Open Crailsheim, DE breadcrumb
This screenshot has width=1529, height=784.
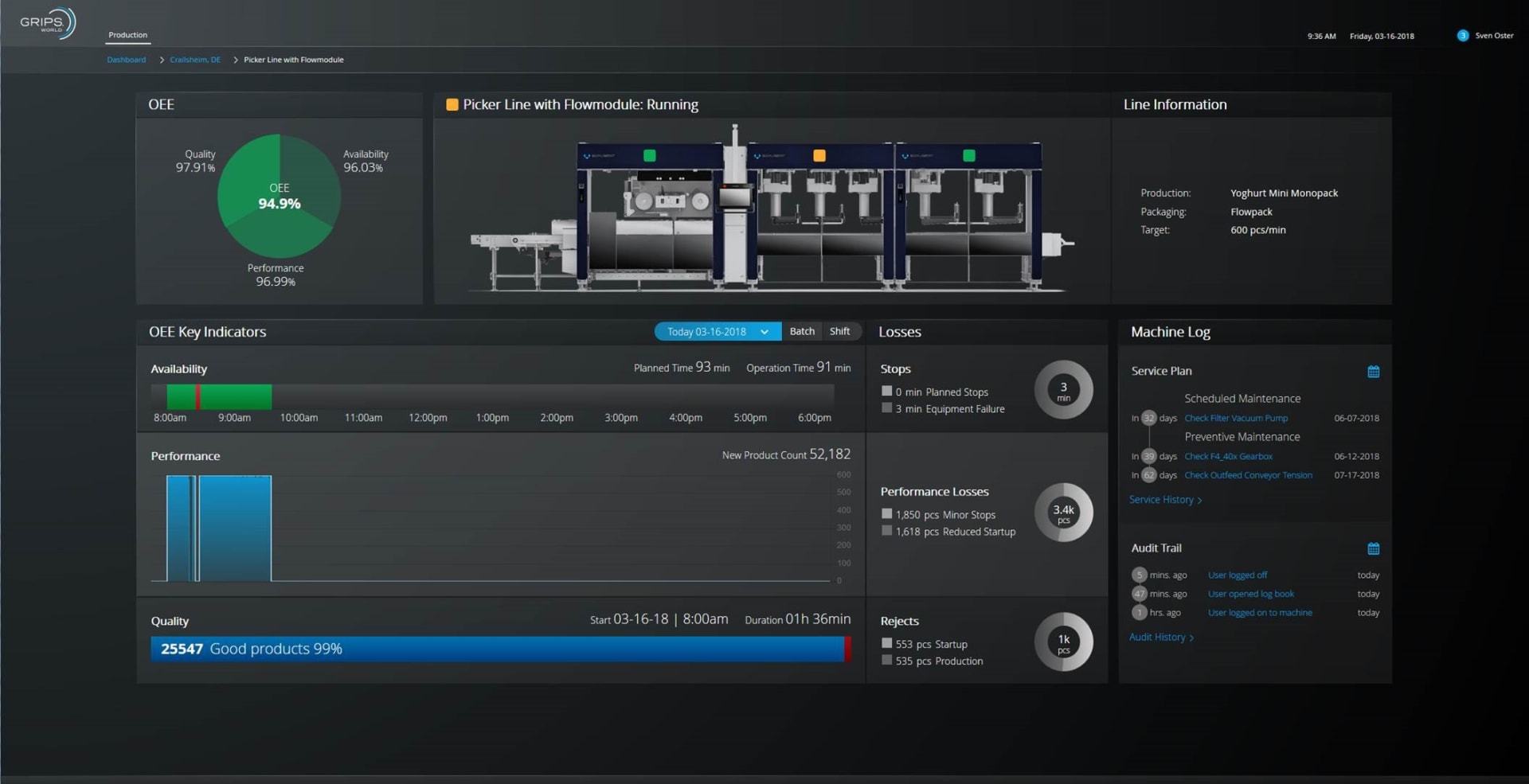(x=195, y=60)
